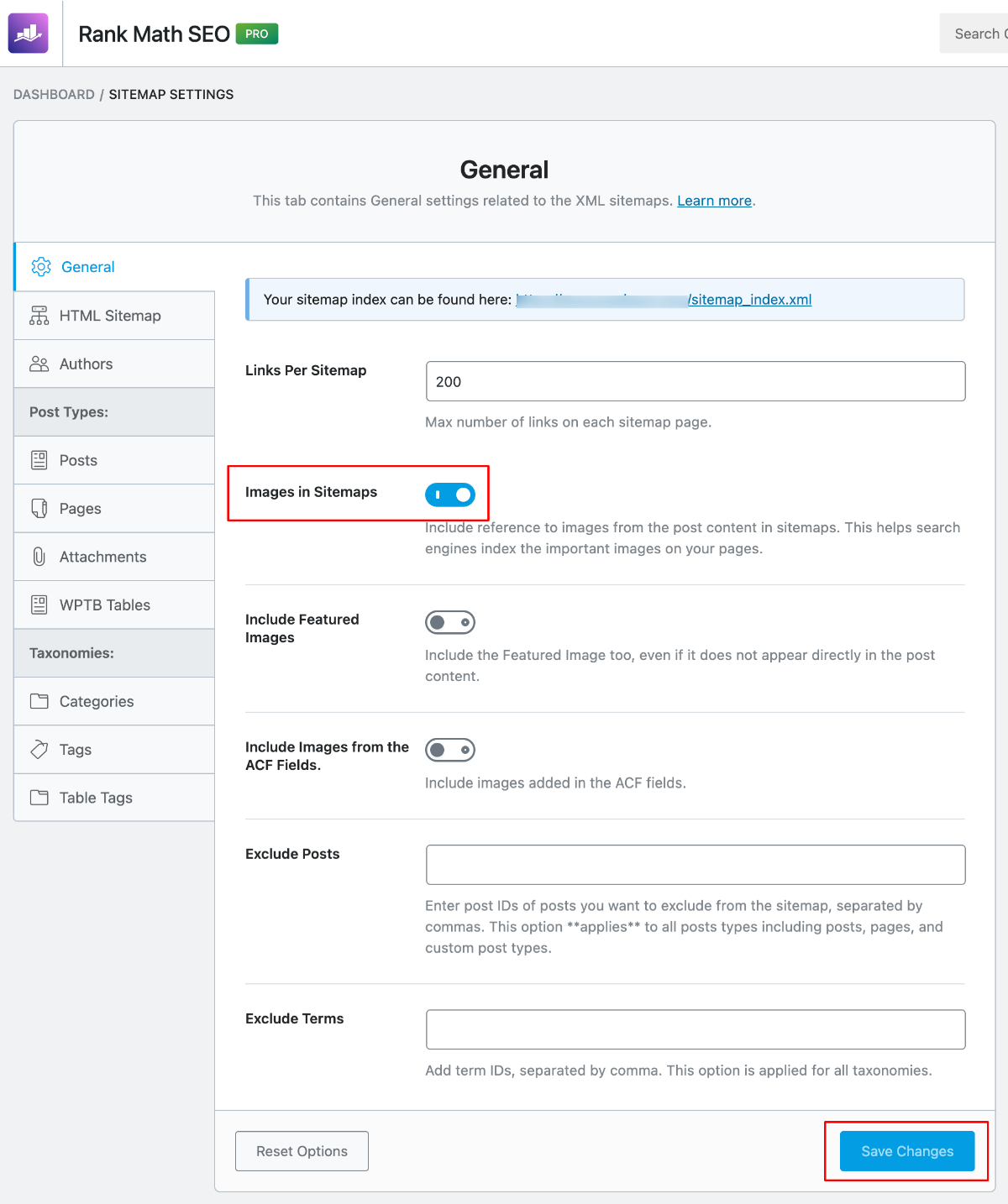The height and width of the screenshot is (1204, 1008).
Task: Switch to the WPTB Tables tab
Action: [x=105, y=605]
